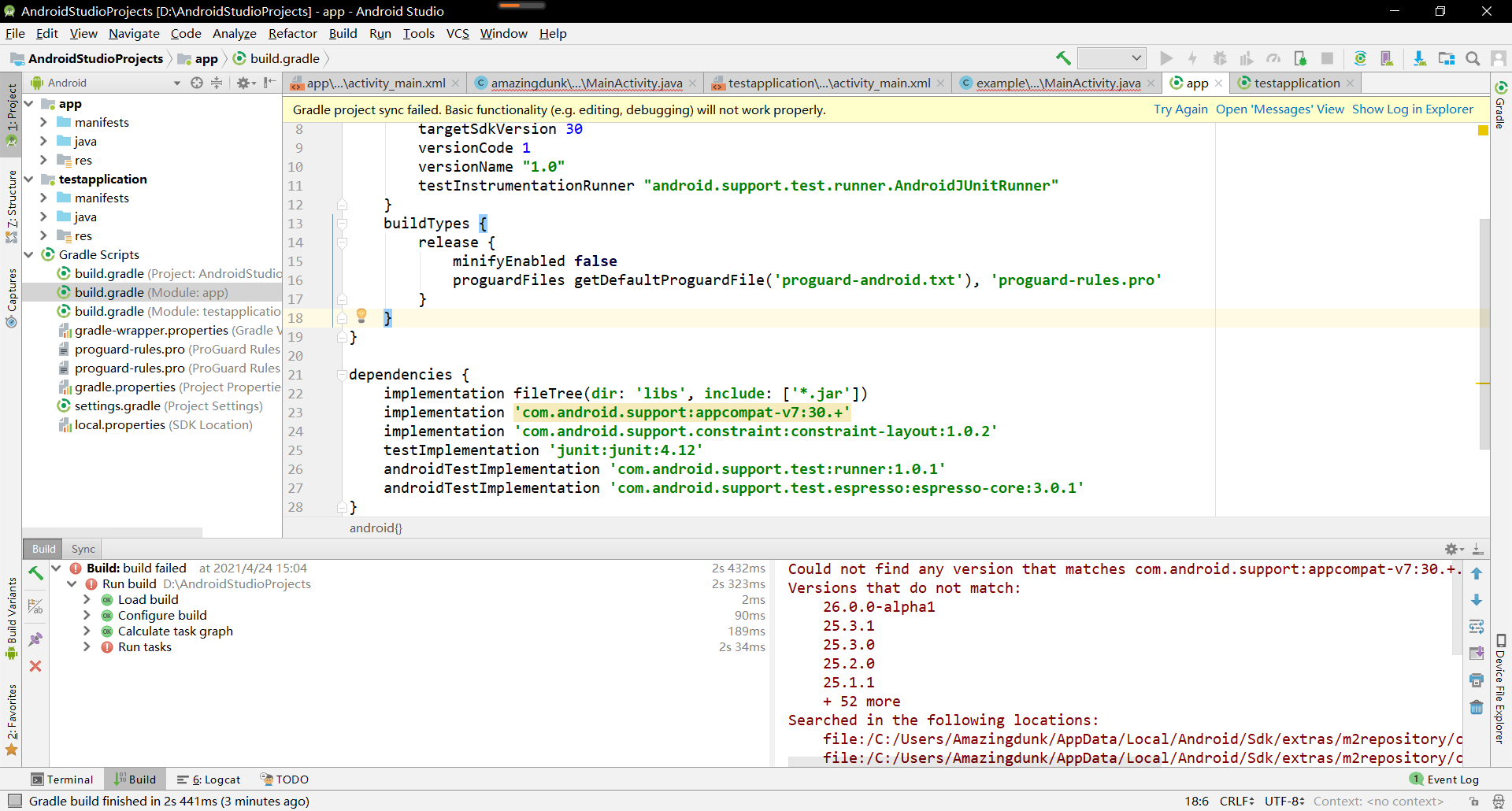Switch to the testapplication editor tab
The image size is (1512, 811).
(x=1296, y=83)
